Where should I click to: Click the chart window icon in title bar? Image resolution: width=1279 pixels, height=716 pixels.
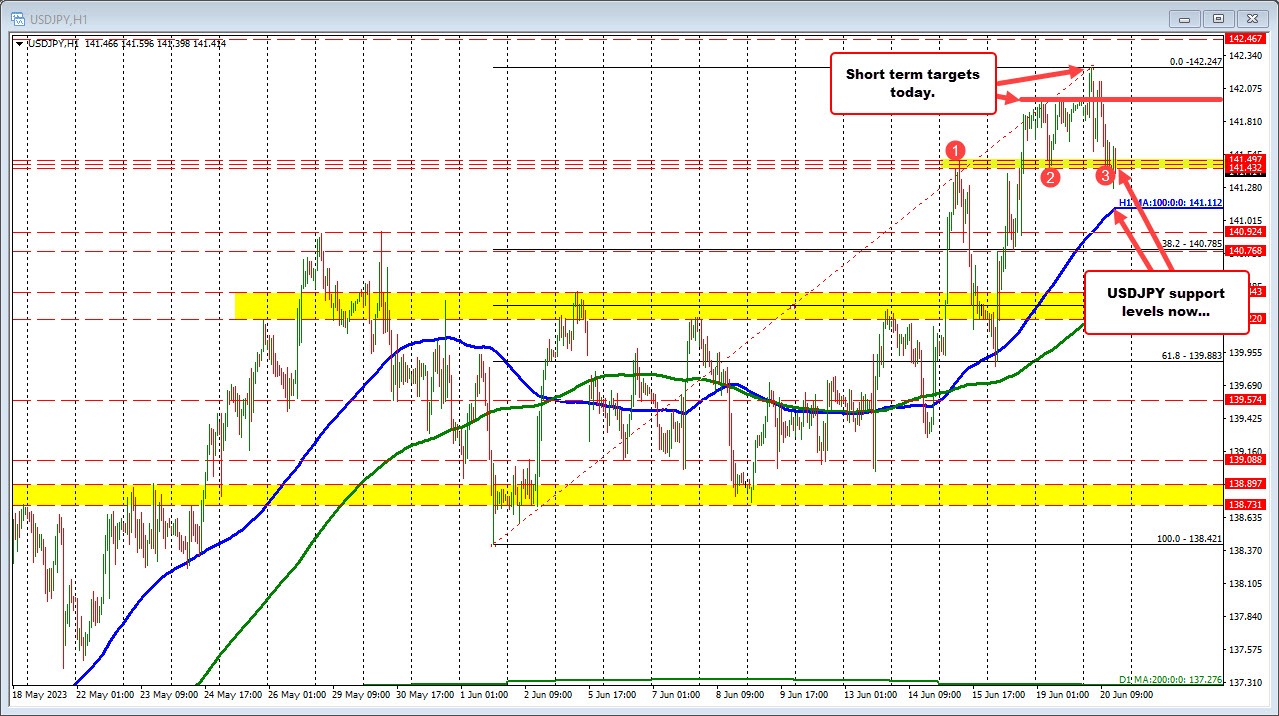tap(15, 17)
